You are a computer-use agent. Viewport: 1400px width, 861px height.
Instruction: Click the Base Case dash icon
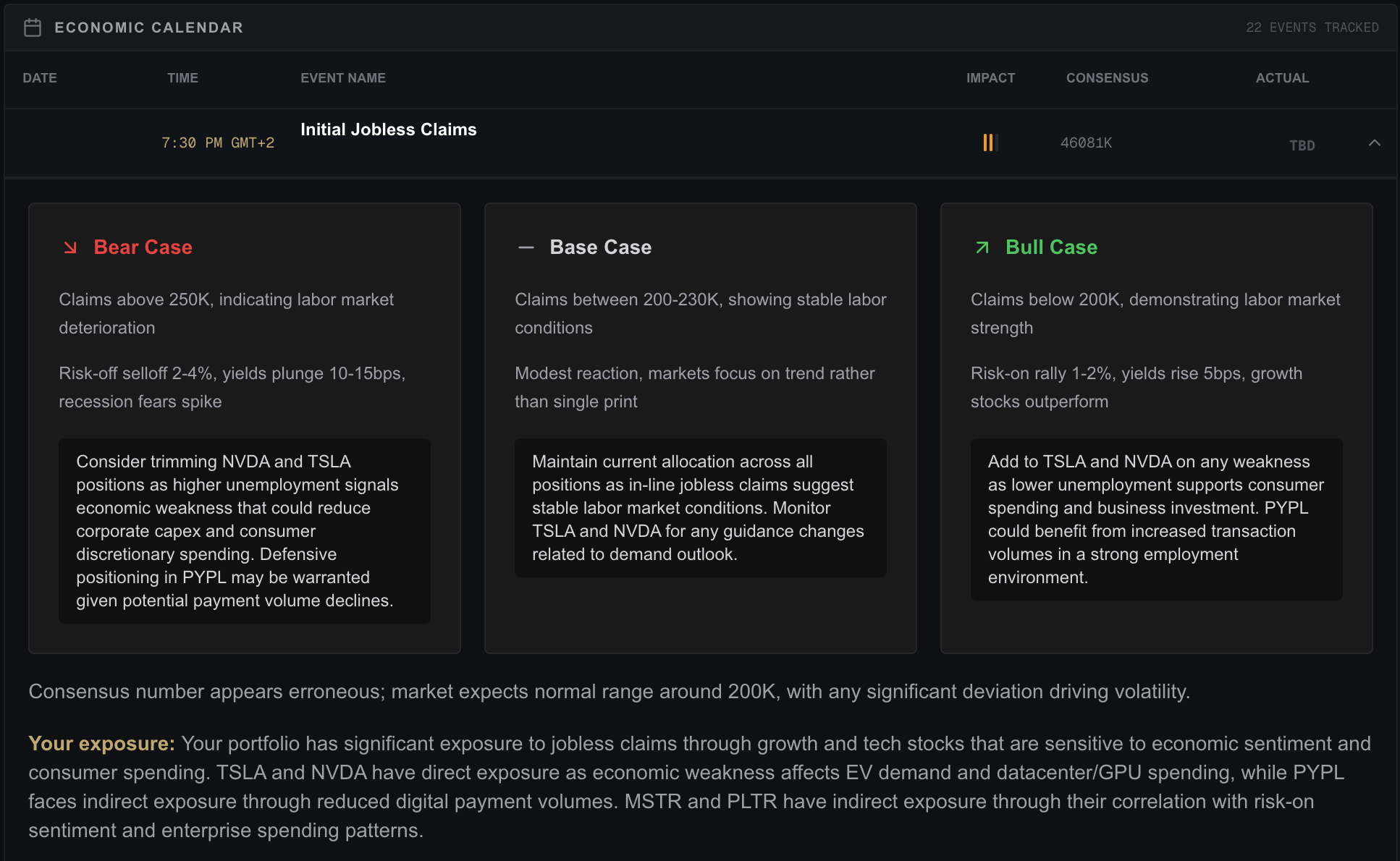(x=526, y=247)
